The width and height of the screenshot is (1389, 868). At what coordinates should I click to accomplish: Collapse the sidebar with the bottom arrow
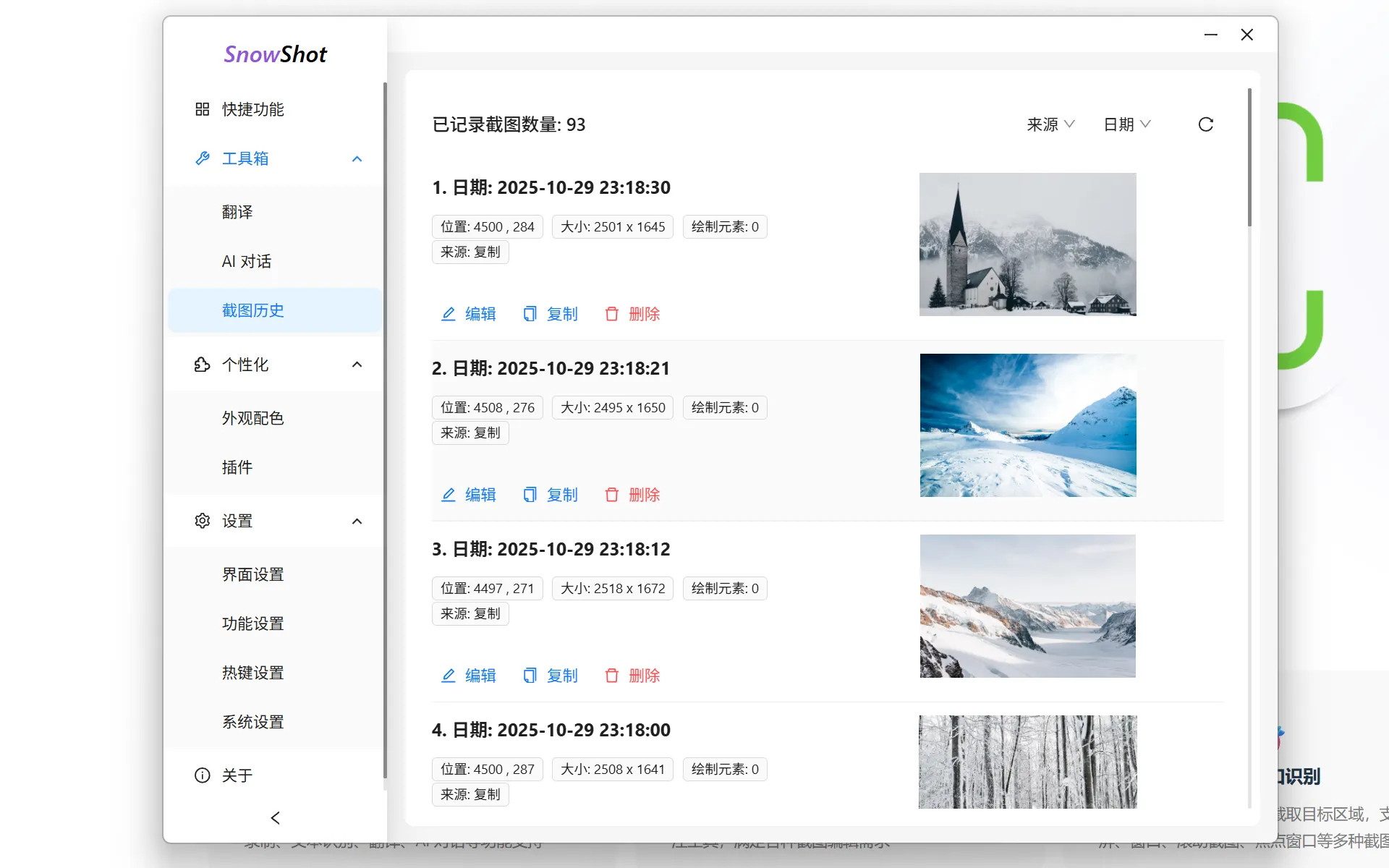[x=275, y=817]
